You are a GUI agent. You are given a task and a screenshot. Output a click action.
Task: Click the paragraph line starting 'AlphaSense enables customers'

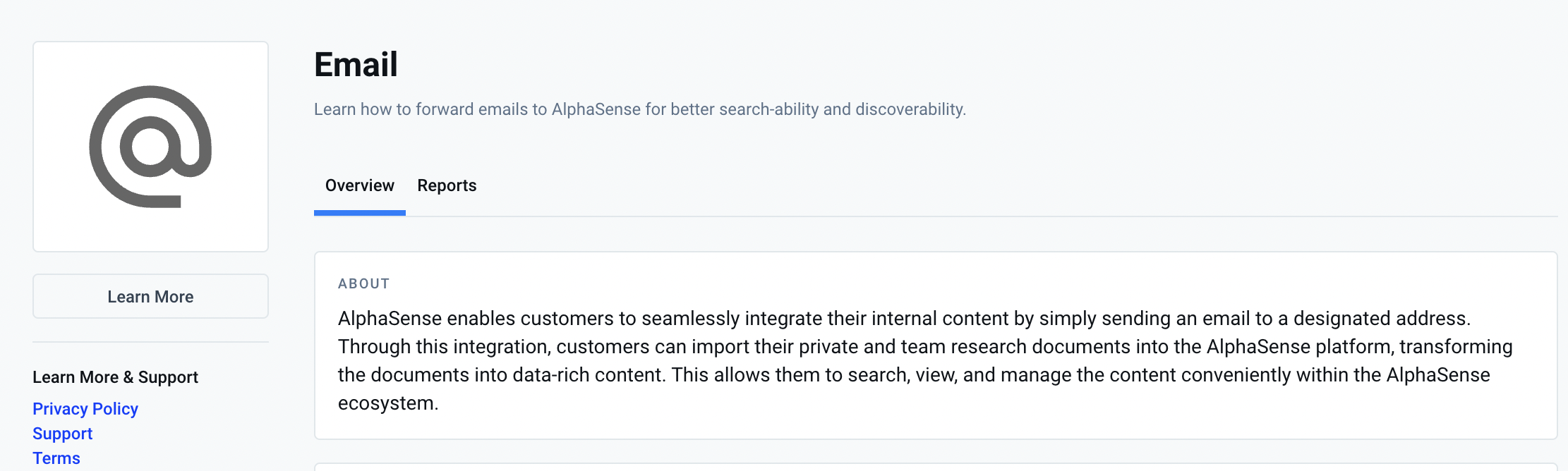pos(904,319)
